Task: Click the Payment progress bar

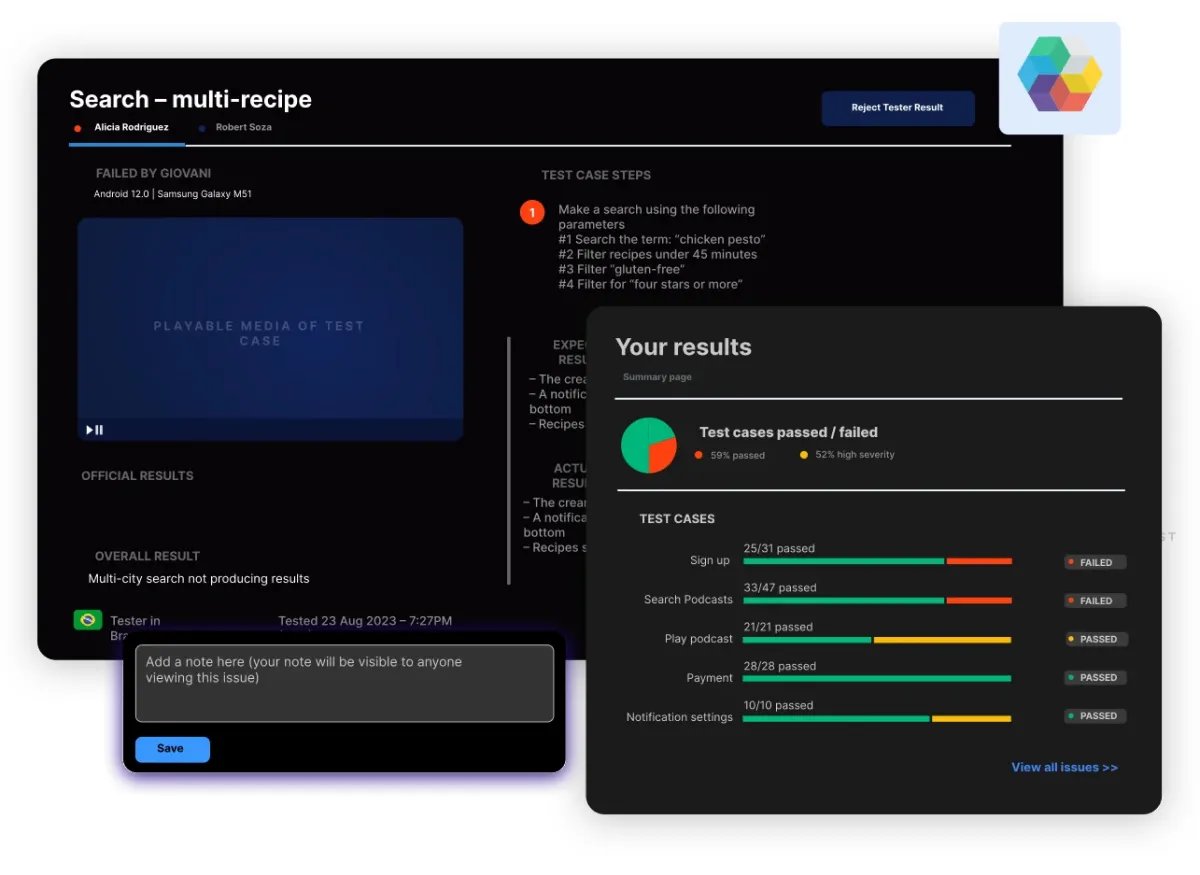Action: point(876,678)
